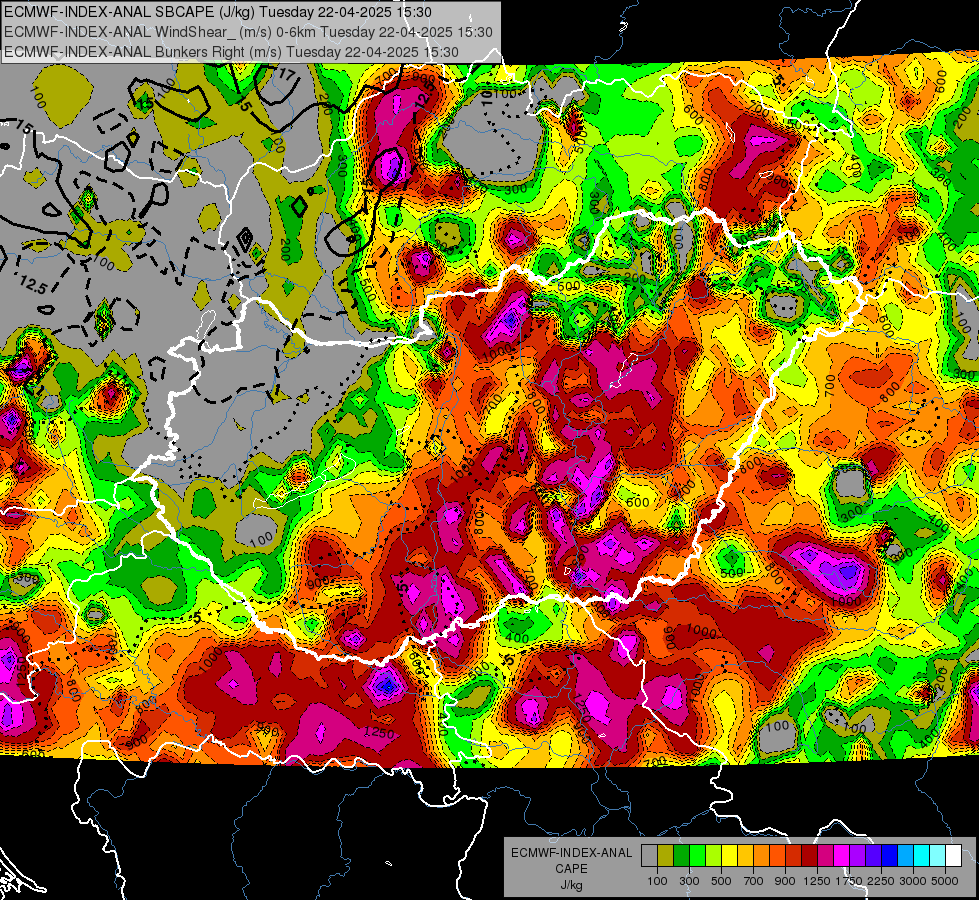The height and width of the screenshot is (900, 979).
Task: Select the sky blue legend swatch before 3000
Action: coord(905,855)
